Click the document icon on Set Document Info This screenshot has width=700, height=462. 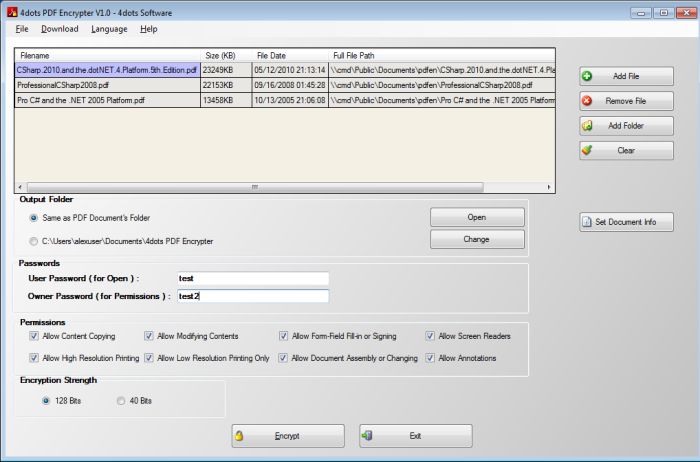587,222
